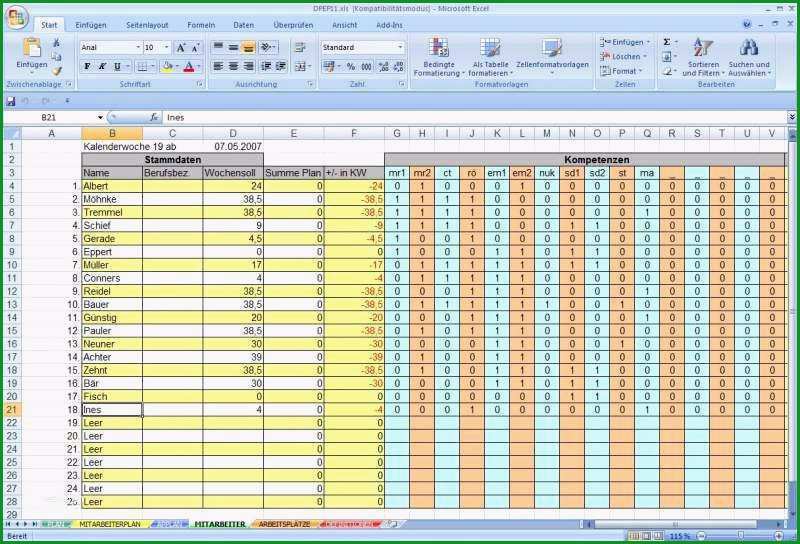Click Einfügen in the Zellen group
Screen dimensions: 800x544
pos(625,42)
